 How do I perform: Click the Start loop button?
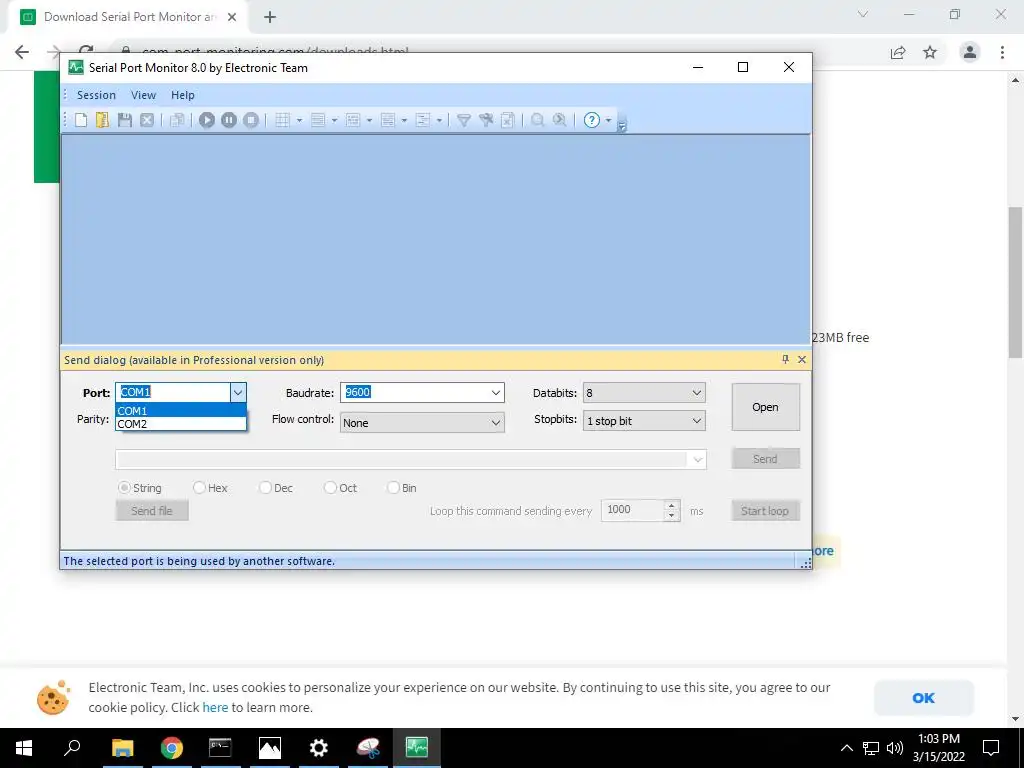(x=765, y=511)
